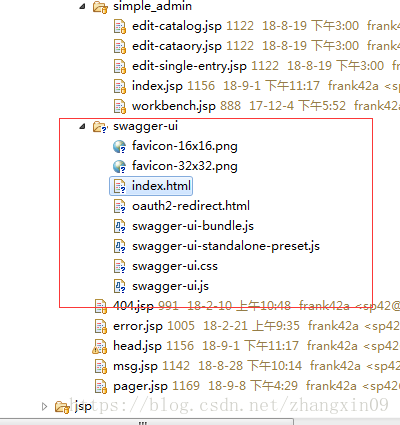Screen dimensions: 400x425
Task: Select swagger-ui.css file name
Action: [x=175, y=266]
